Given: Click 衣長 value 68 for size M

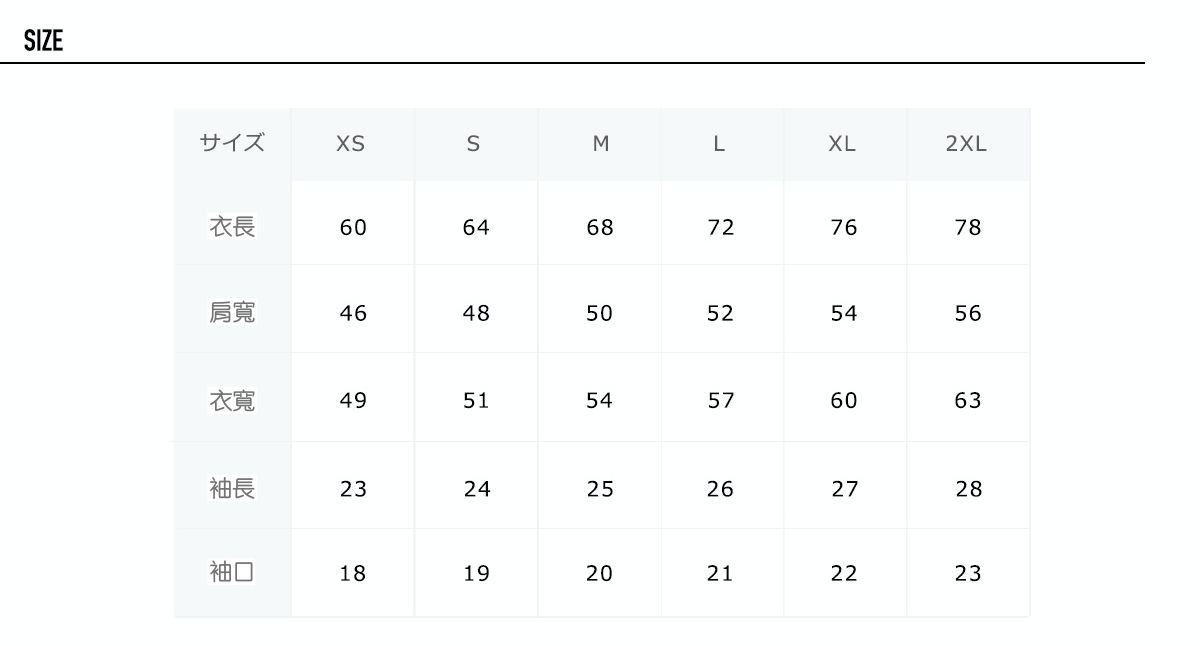Looking at the screenshot, I should [x=600, y=228].
